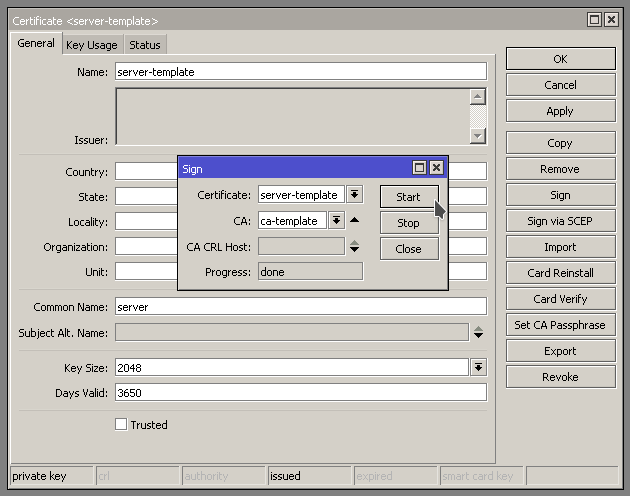Click the Days Valid input field

click(300, 393)
